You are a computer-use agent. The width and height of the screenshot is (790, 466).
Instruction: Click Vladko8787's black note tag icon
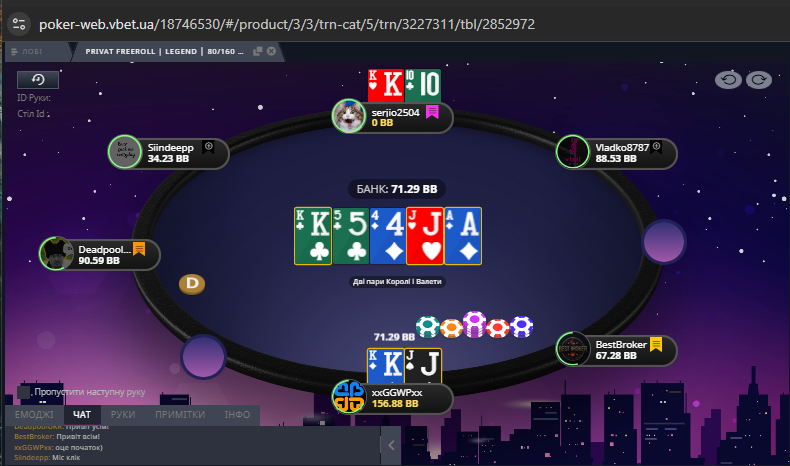click(x=655, y=147)
